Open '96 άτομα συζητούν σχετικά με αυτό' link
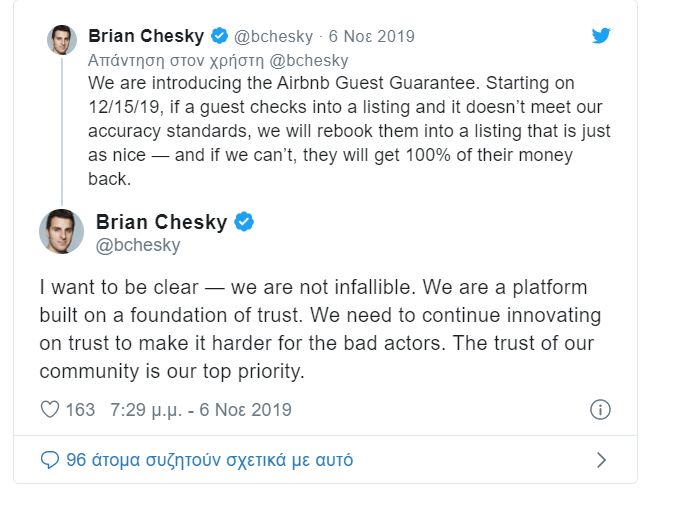676x518 pixels. click(210, 460)
